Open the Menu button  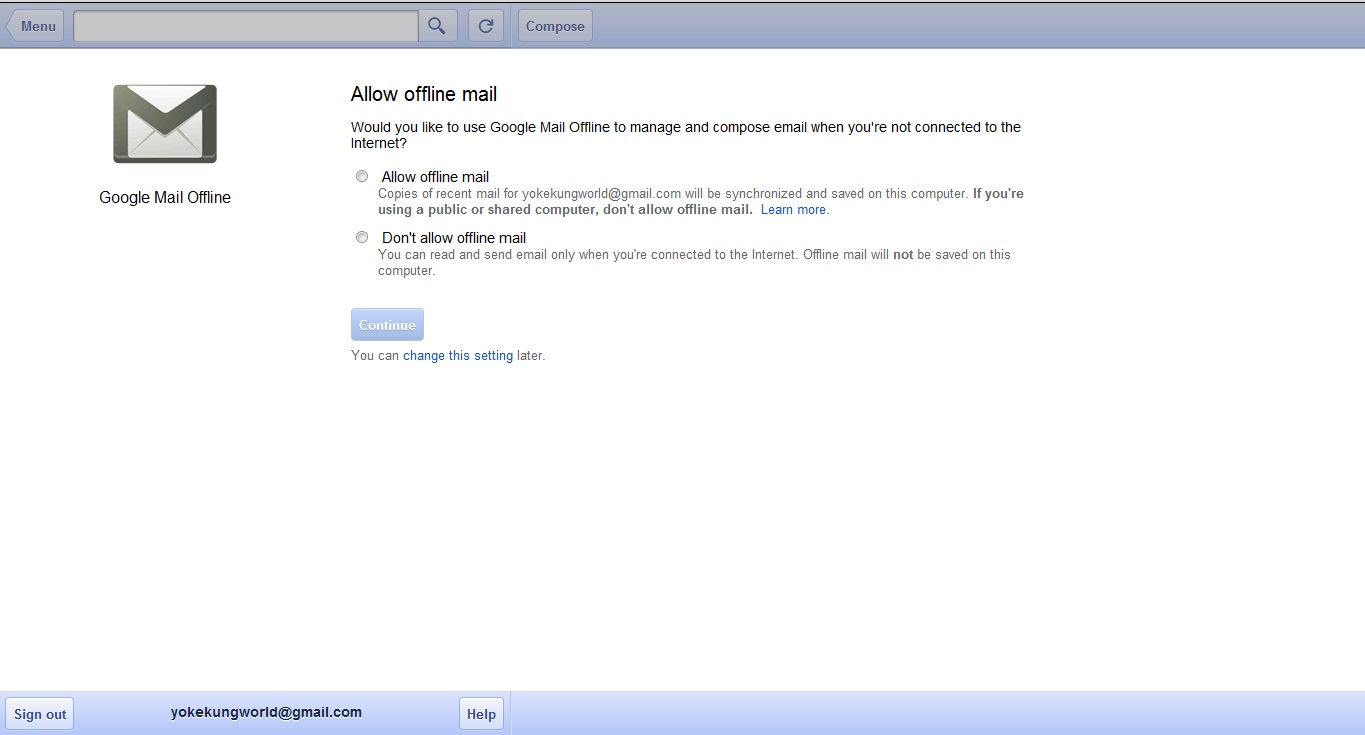[x=35, y=26]
